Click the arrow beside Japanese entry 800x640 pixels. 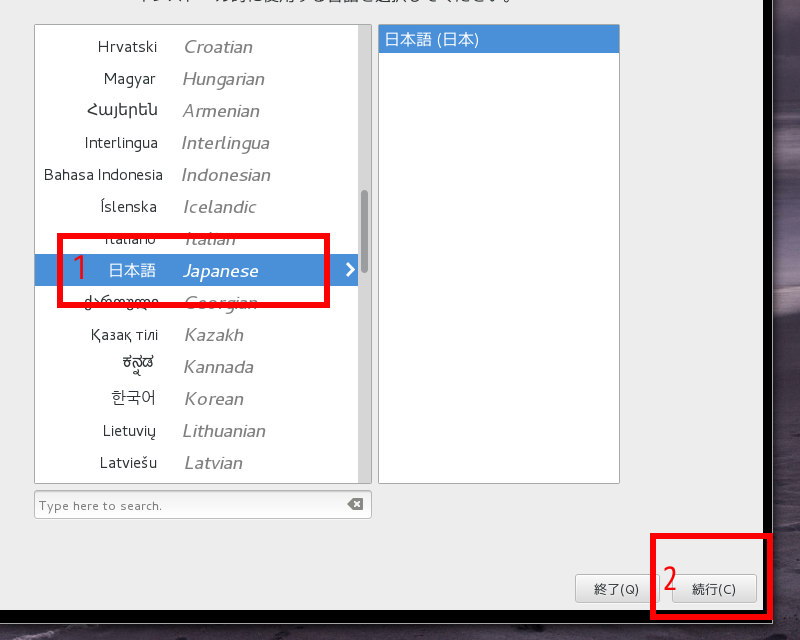click(349, 270)
